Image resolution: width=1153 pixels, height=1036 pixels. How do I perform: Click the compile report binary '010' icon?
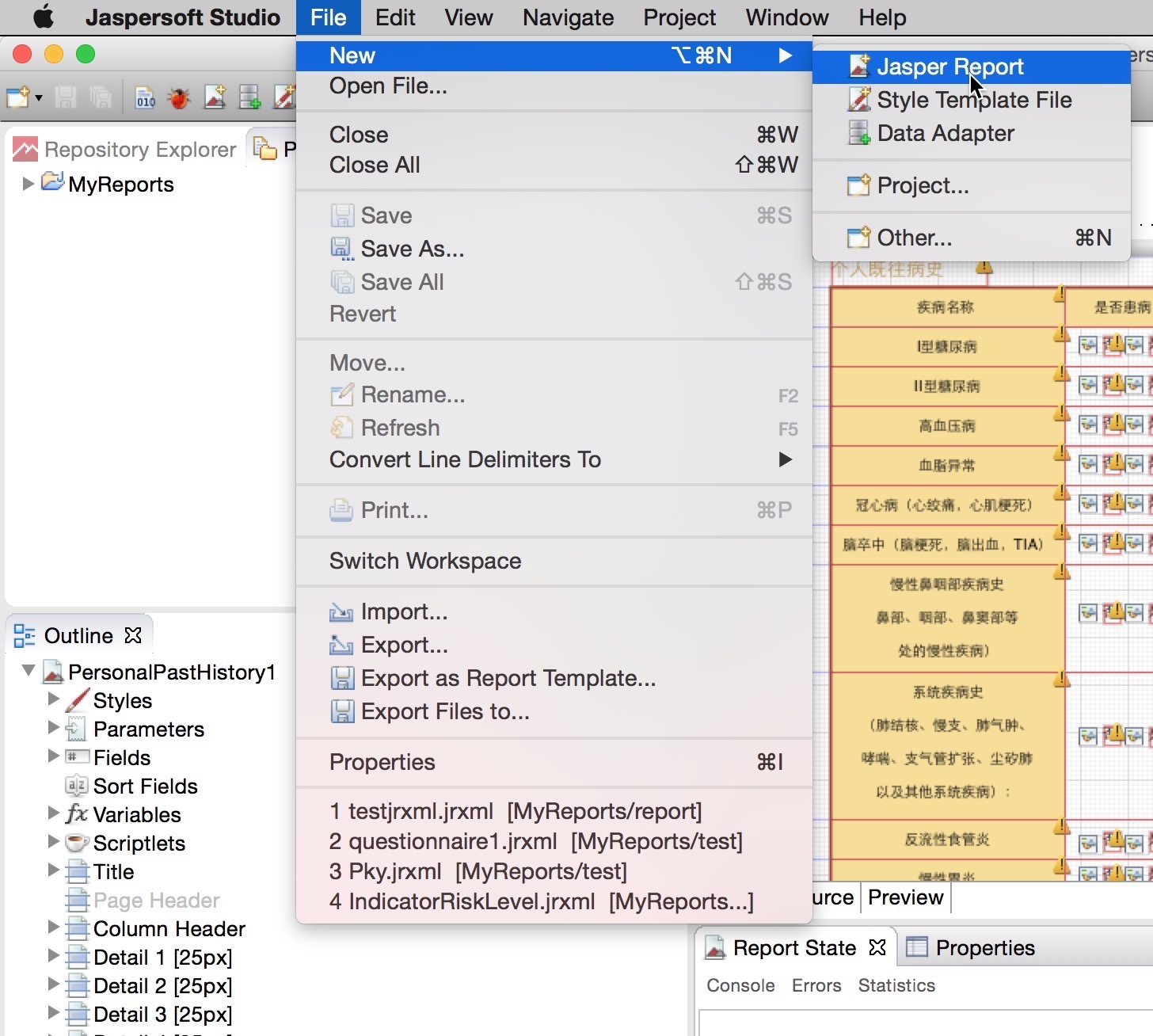click(145, 97)
